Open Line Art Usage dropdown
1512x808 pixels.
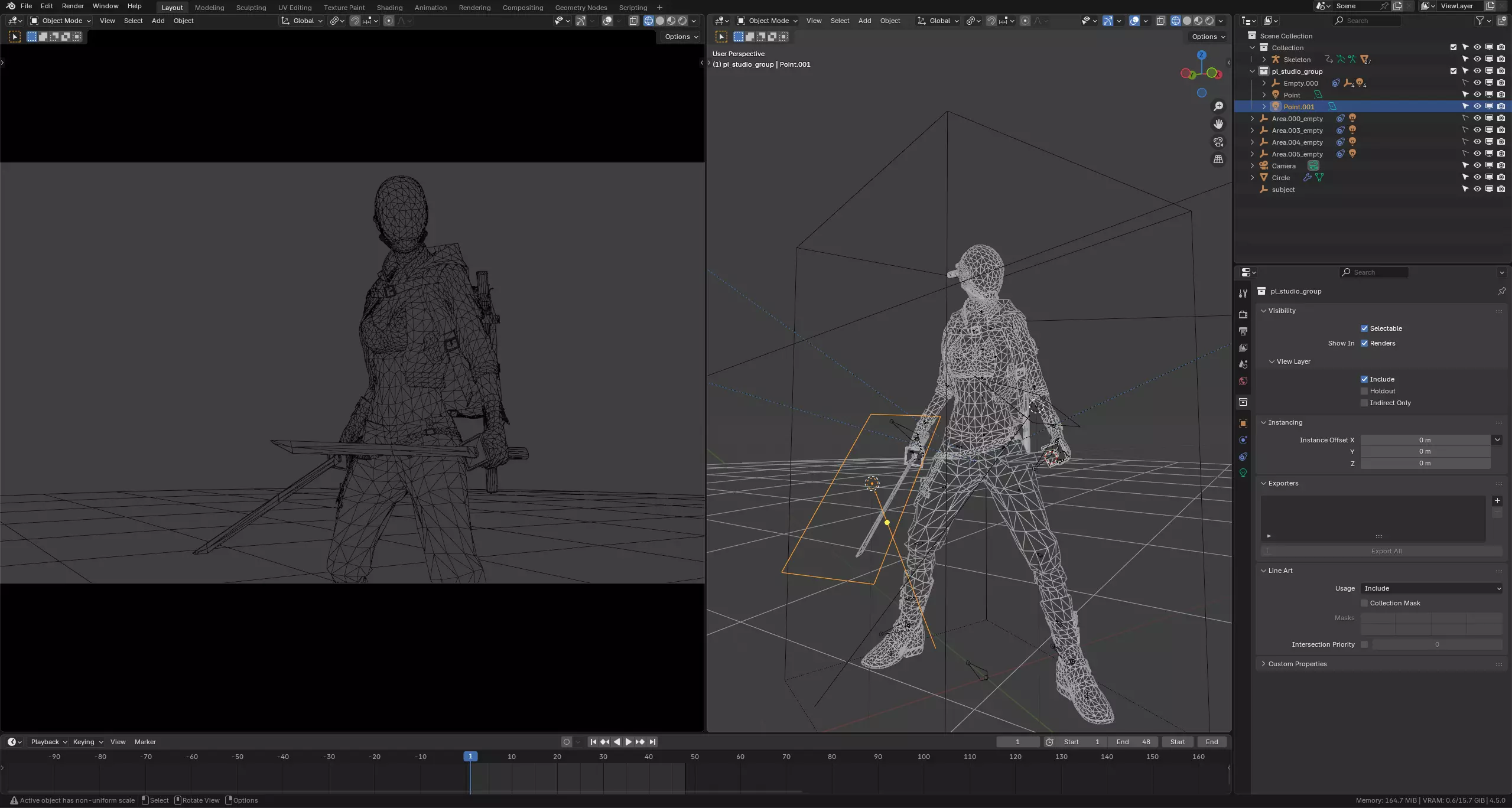(1431, 588)
